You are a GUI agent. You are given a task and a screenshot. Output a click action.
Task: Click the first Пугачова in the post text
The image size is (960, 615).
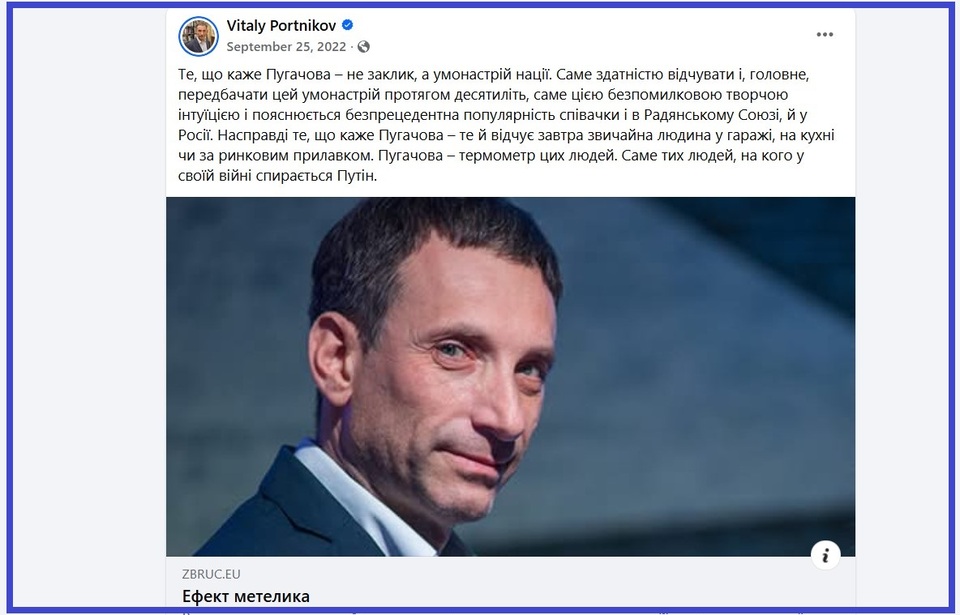(x=298, y=75)
